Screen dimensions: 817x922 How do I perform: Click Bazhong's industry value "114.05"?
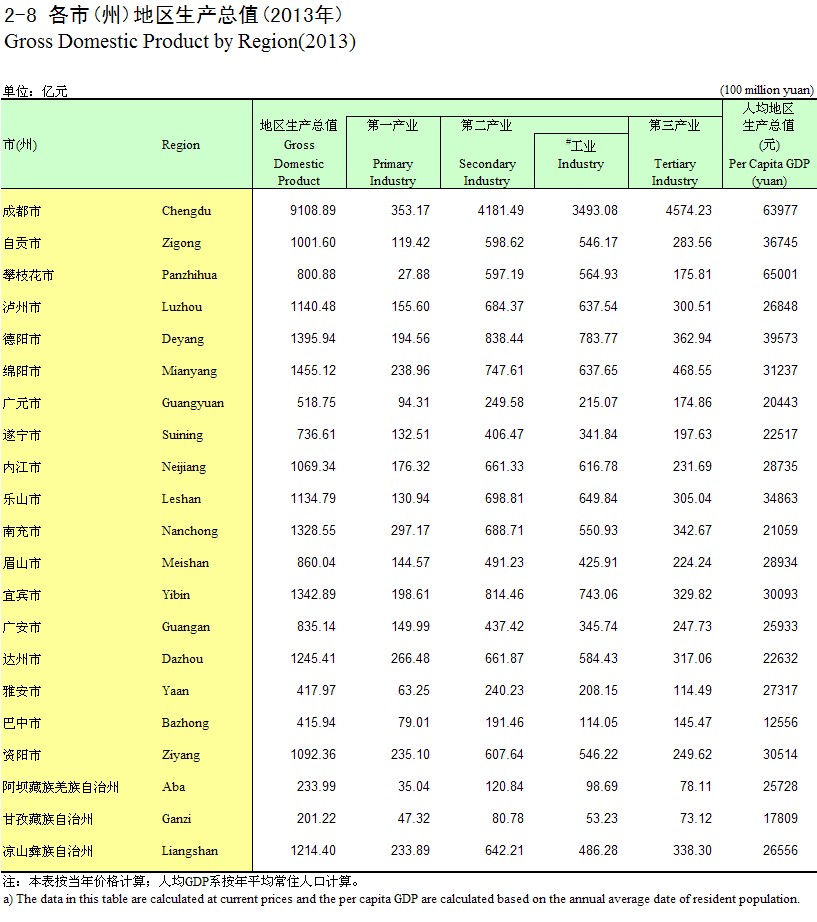pos(598,723)
